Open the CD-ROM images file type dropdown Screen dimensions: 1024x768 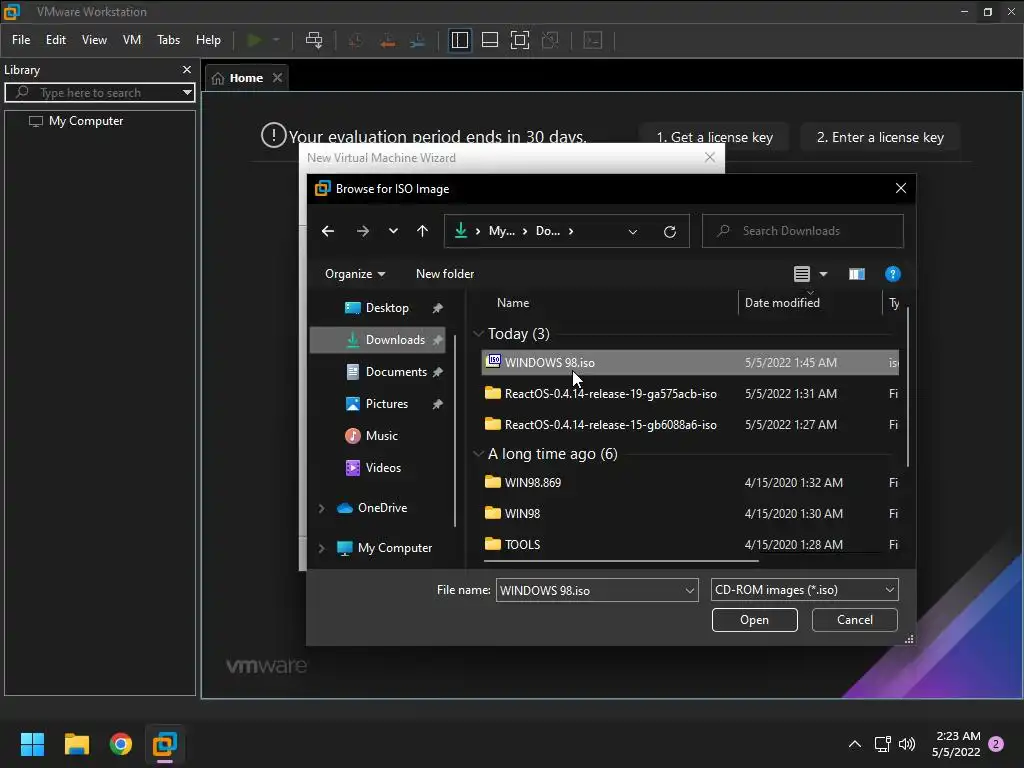click(x=805, y=590)
